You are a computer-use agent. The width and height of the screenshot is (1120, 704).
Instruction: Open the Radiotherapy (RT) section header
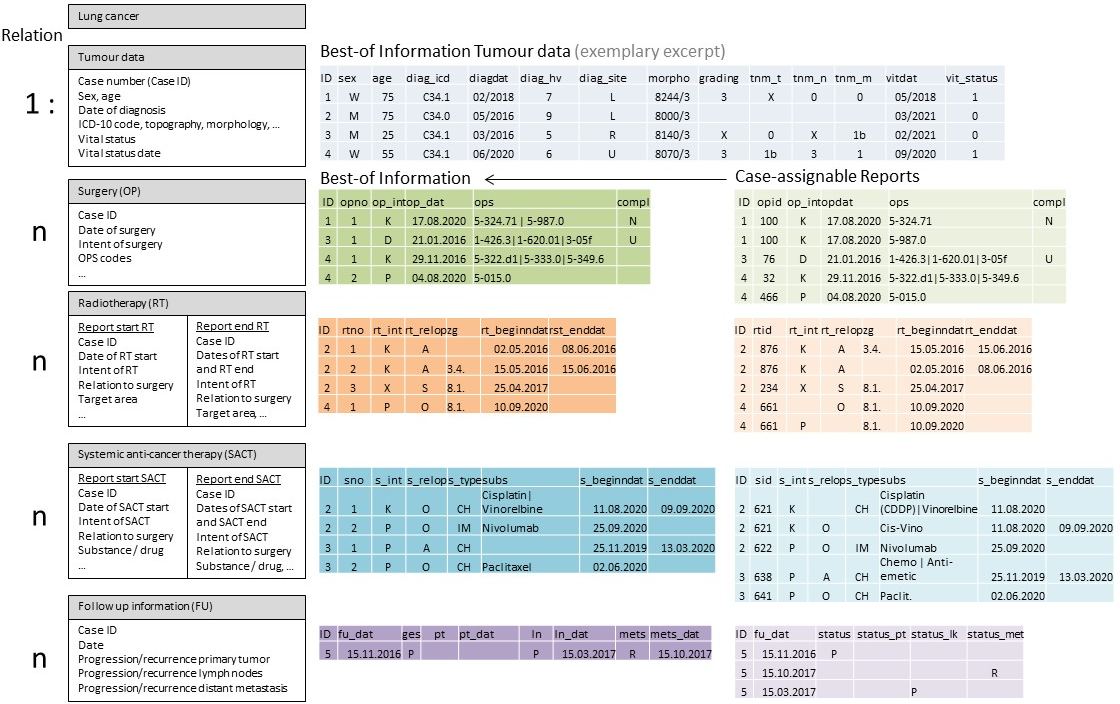click(187, 303)
